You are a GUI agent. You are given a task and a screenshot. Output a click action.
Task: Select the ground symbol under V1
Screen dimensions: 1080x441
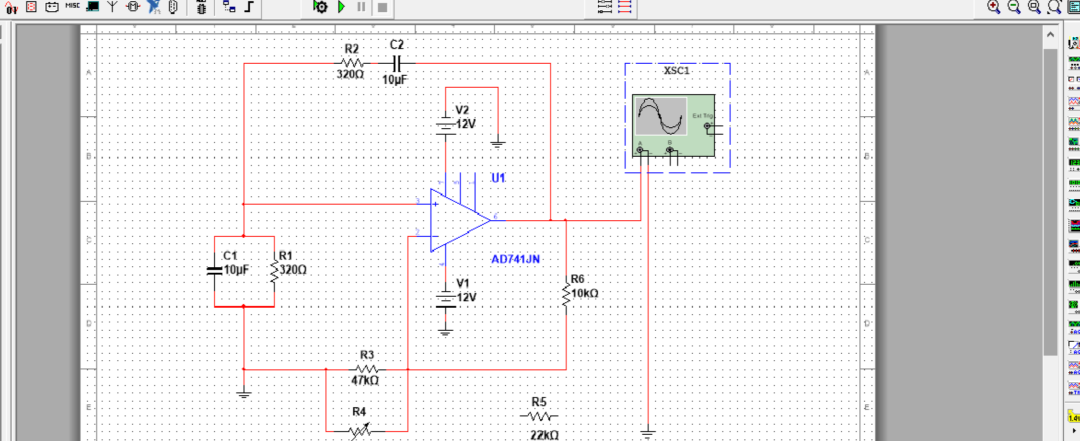[x=445, y=332]
